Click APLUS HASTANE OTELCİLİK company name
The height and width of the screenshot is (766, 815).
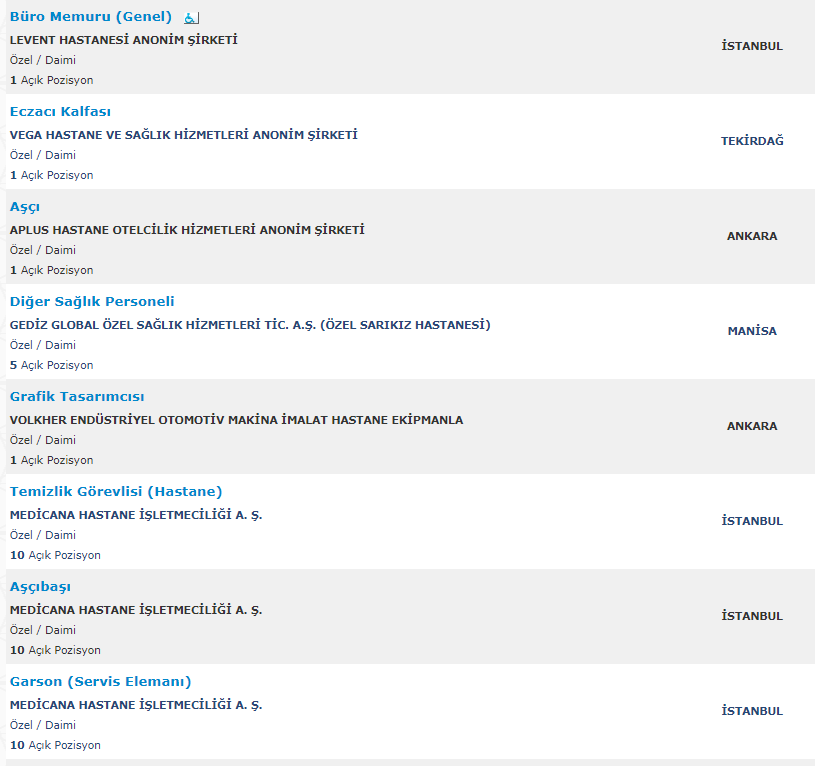187,230
